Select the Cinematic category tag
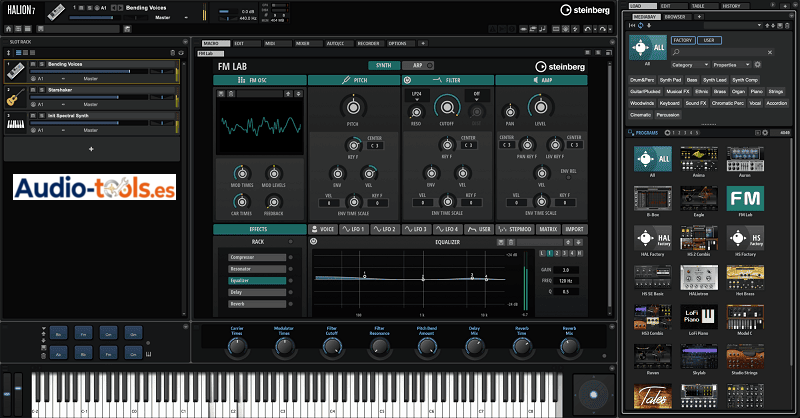 coord(640,115)
